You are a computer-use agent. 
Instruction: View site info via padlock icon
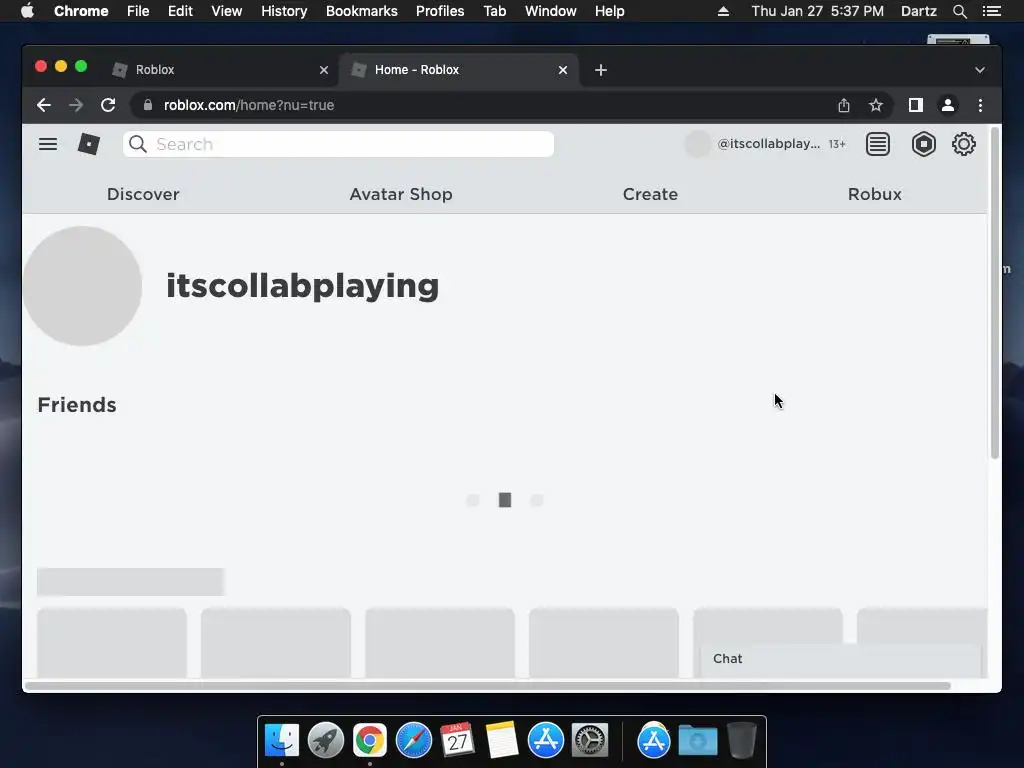pyautogui.click(x=148, y=105)
